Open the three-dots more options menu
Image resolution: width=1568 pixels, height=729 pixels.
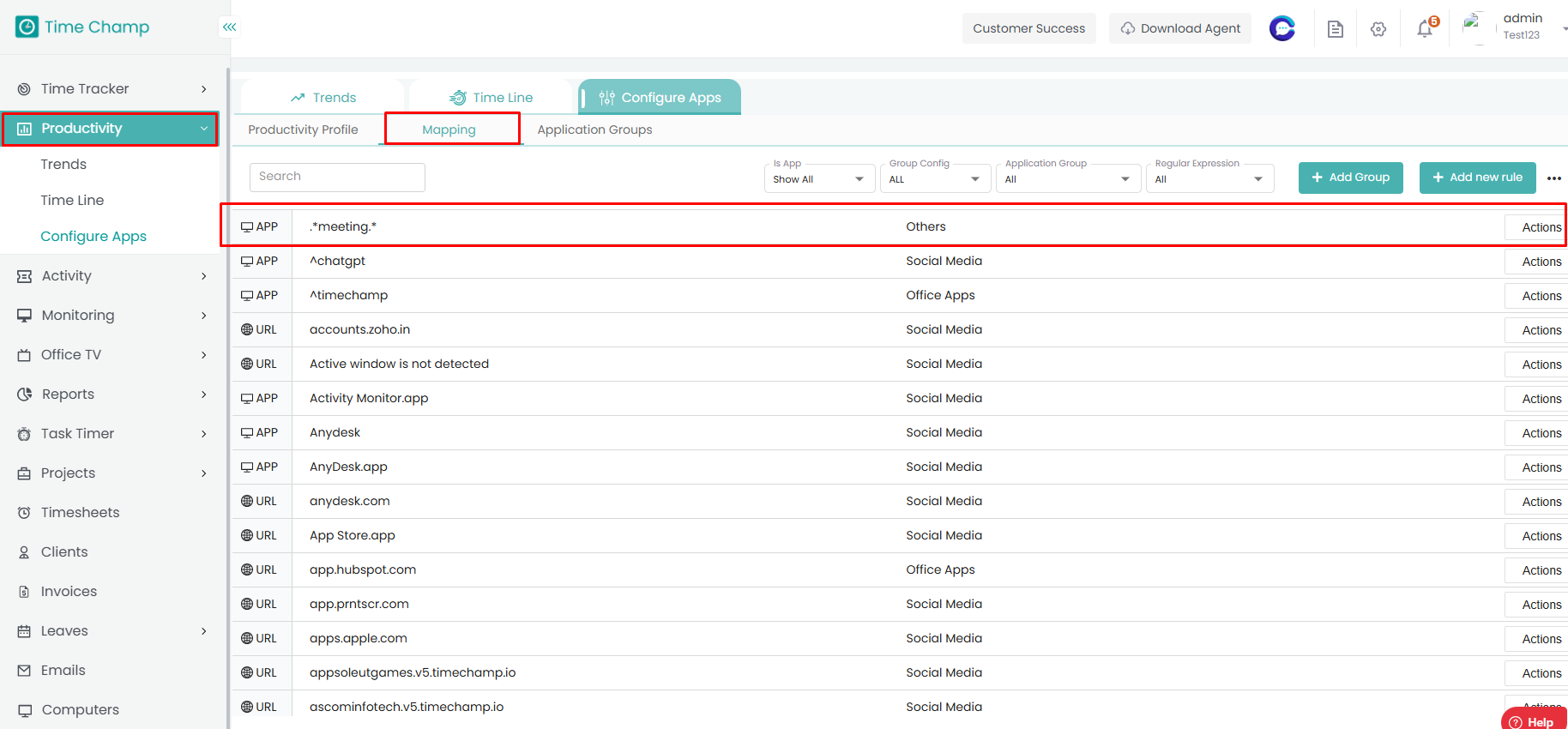tap(1554, 178)
